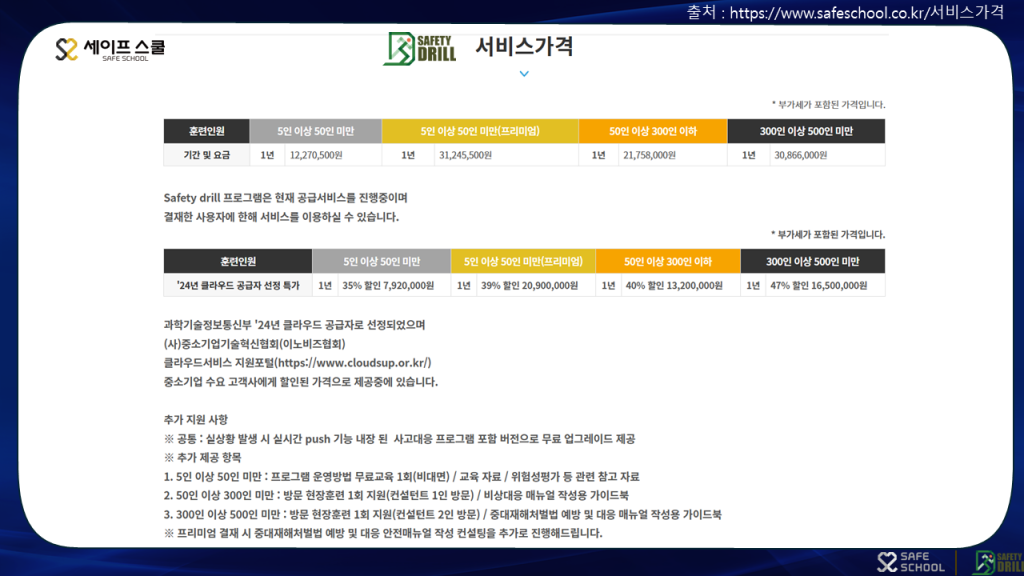Click the 21,758,000원 price cell

coord(673,155)
